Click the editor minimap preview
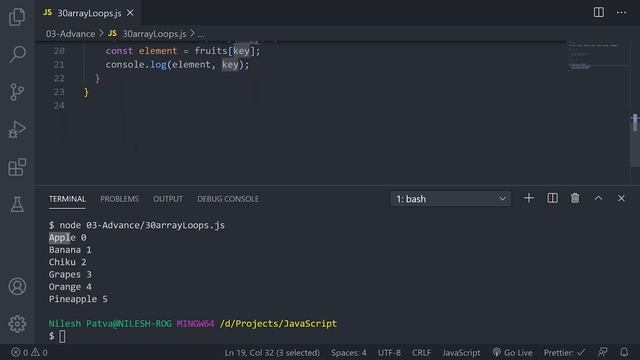 point(598,56)
